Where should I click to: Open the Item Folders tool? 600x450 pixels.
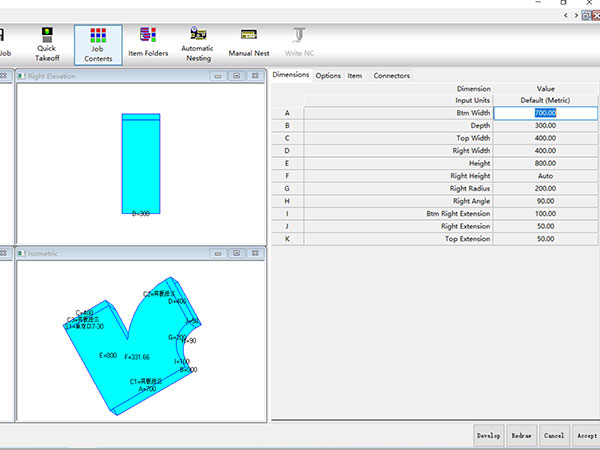point(148,42)
